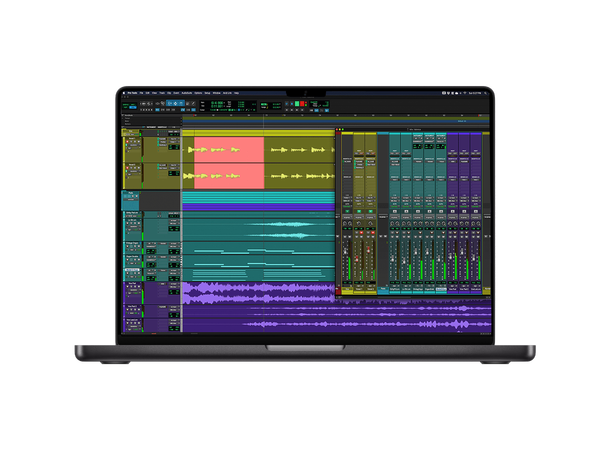Open the Setup menu

pos(207,93)
